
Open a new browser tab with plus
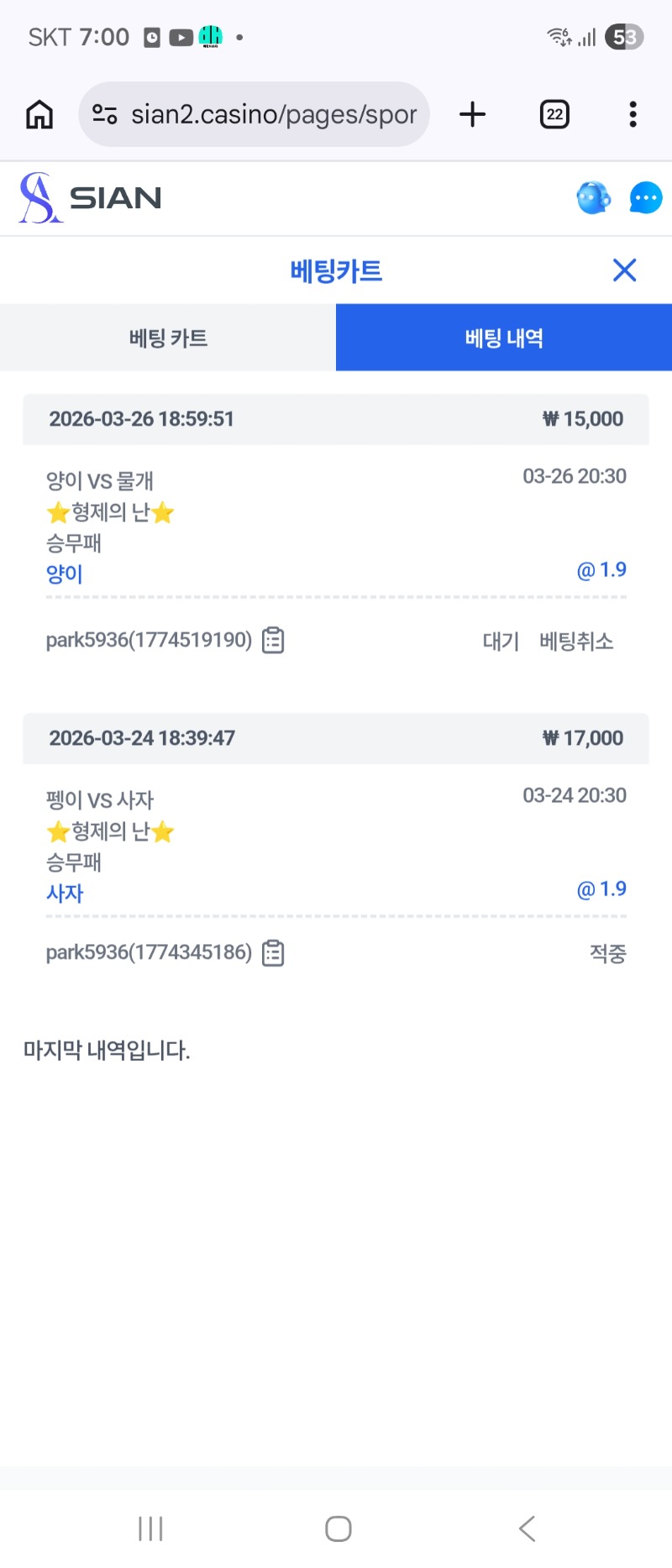[473, 114]
